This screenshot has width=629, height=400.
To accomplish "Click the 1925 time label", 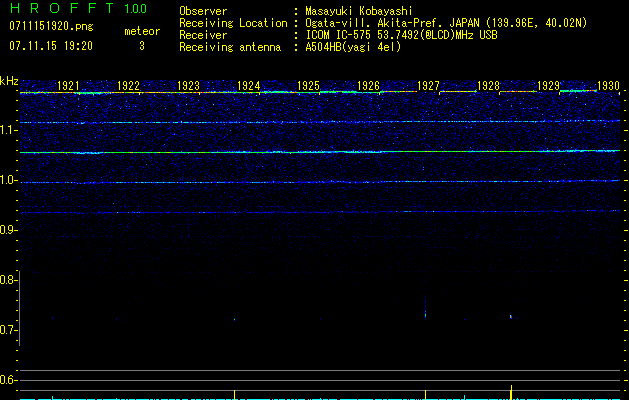I will [309, 87].
